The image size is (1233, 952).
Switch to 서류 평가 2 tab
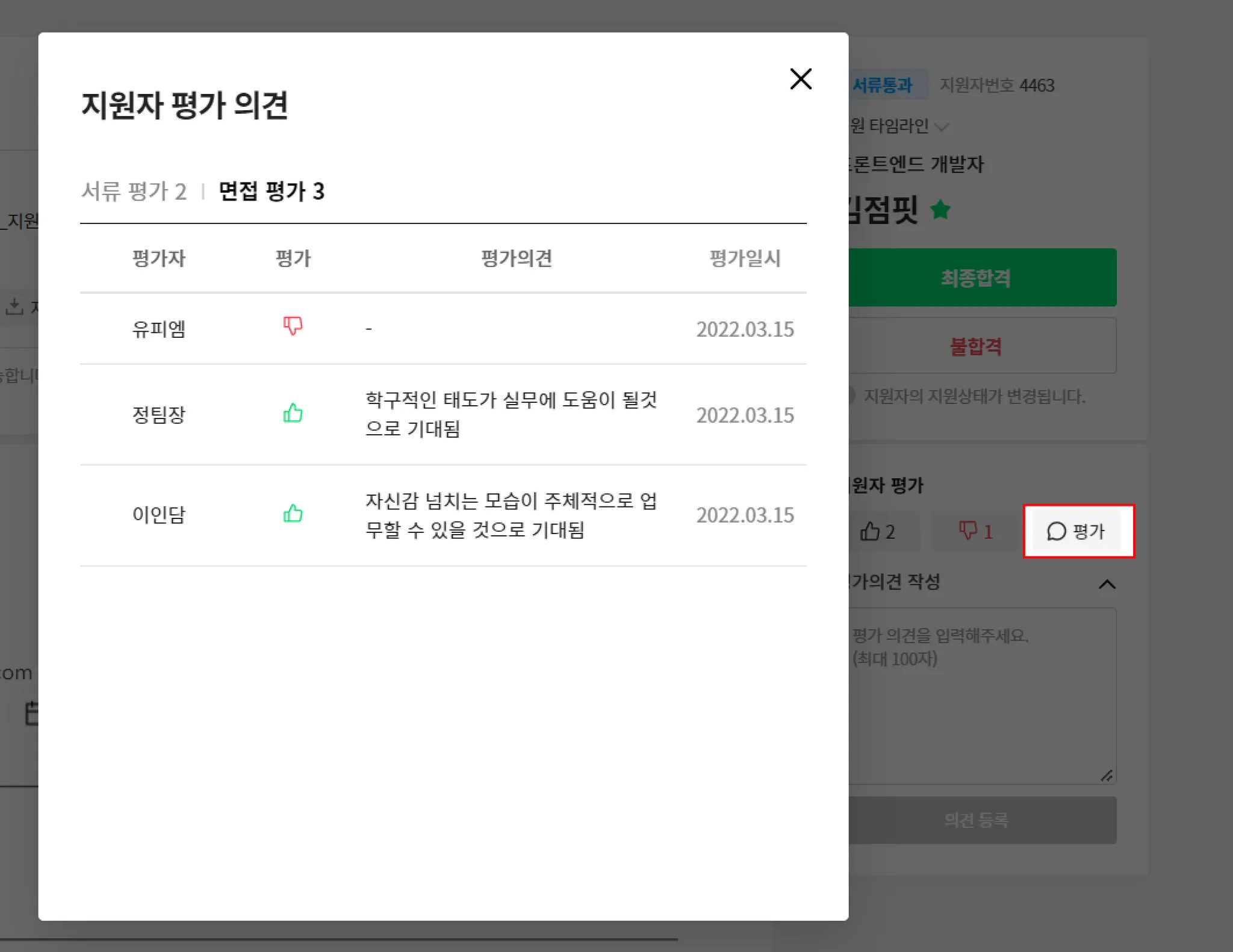[x=134, y=191]
